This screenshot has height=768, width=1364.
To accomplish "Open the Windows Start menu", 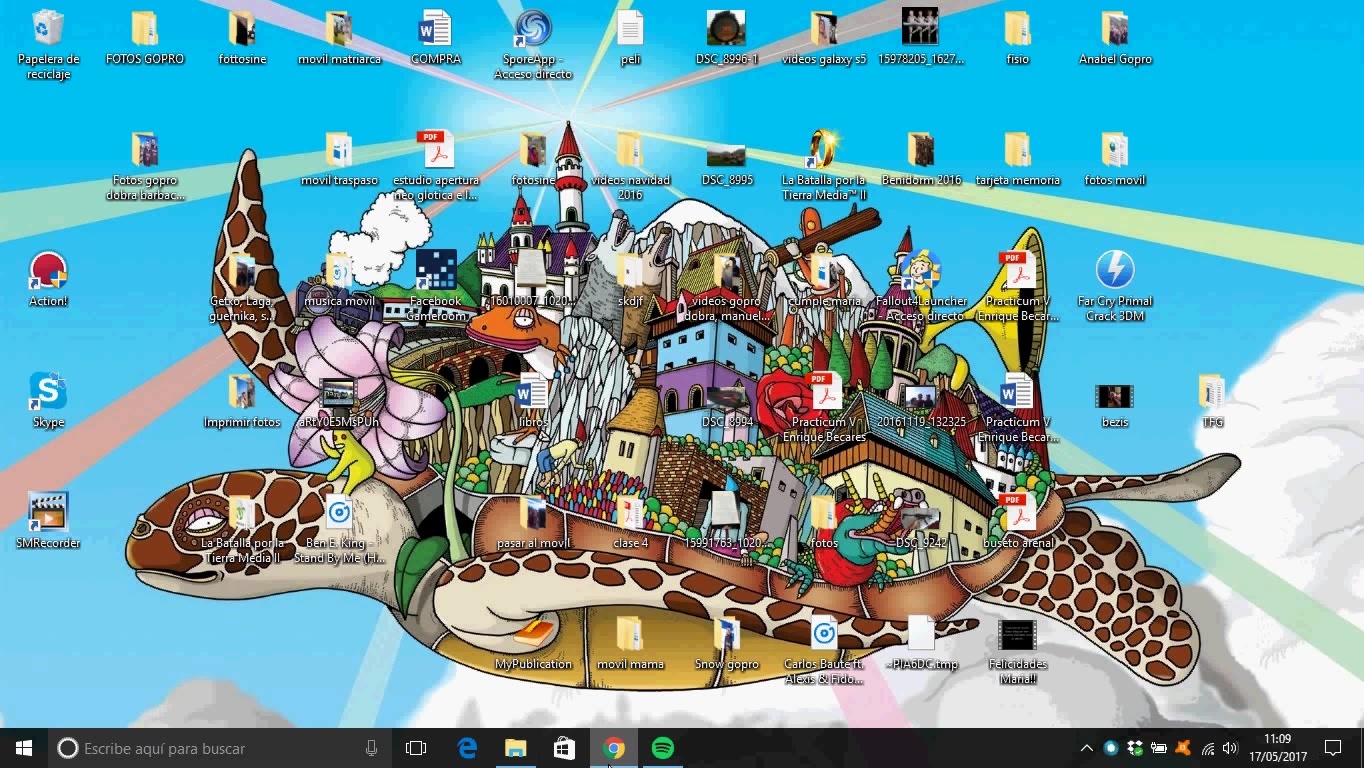I will pyautogui.click(x=24, y=748).
